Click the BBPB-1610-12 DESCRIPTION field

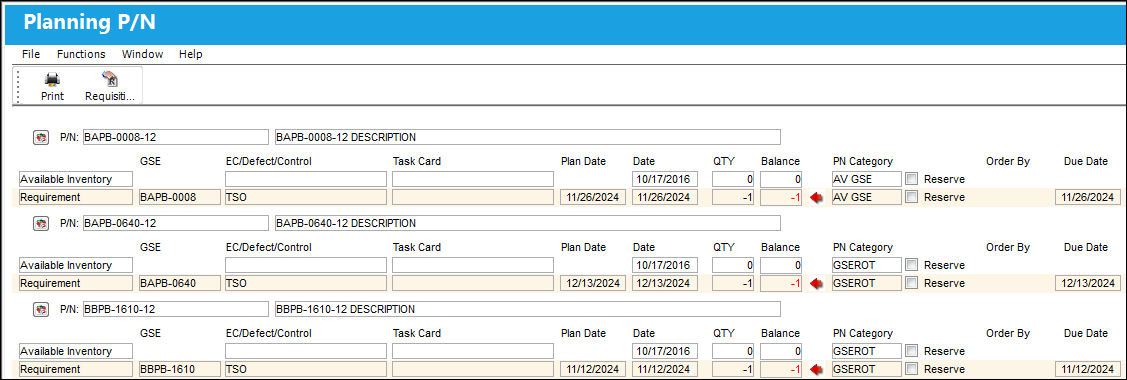[528, 310]
